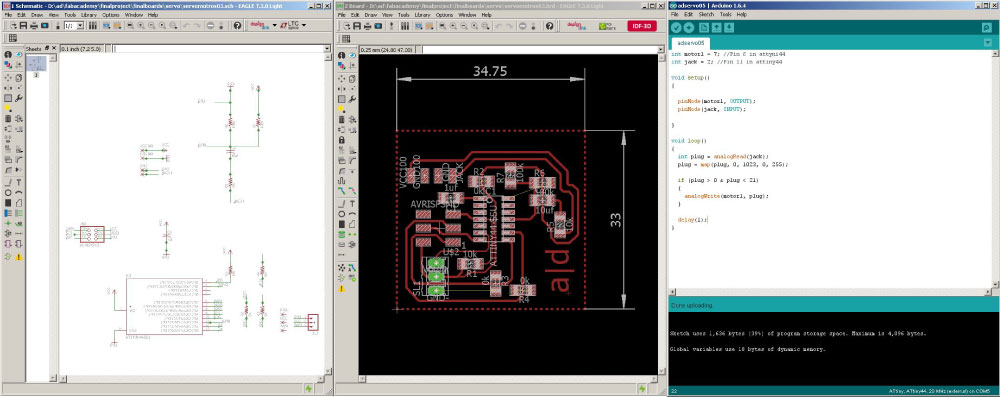Click Open sketch up-arrow in Arduino toolbar
1000x397 pixels.
click(x=717, y=27)
